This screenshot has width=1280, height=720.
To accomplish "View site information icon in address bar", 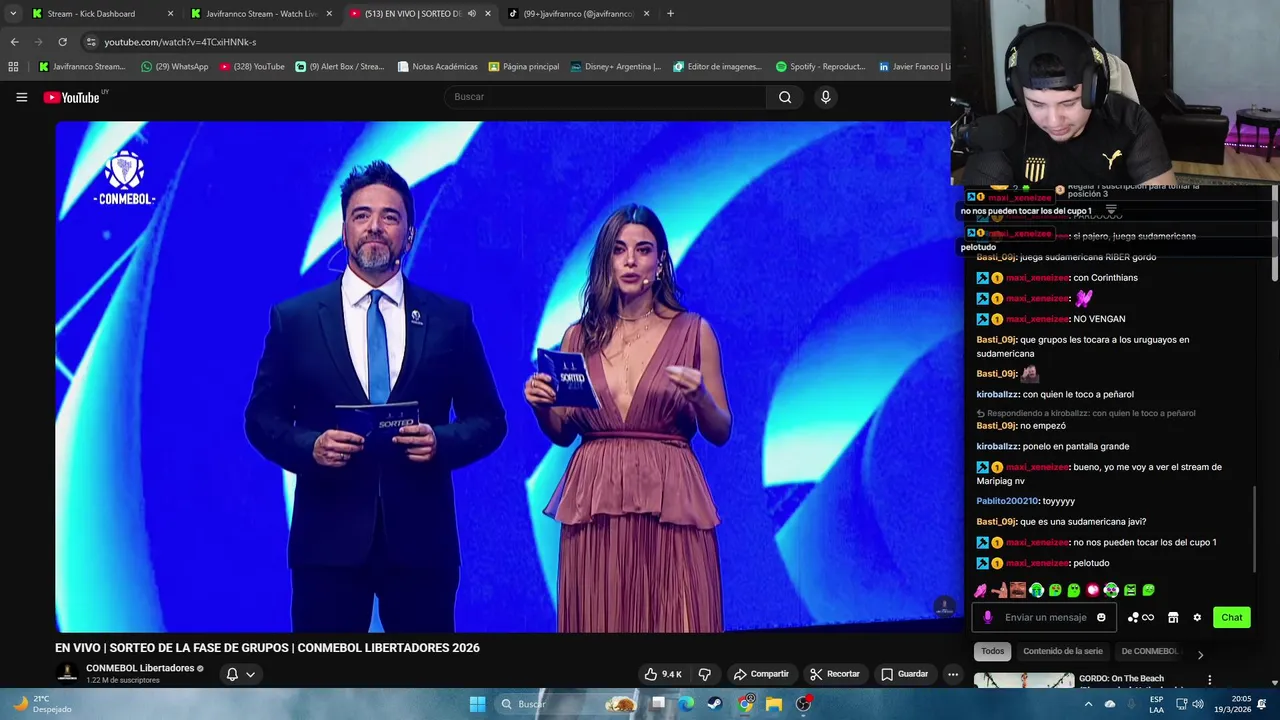I will coord(91,42).
